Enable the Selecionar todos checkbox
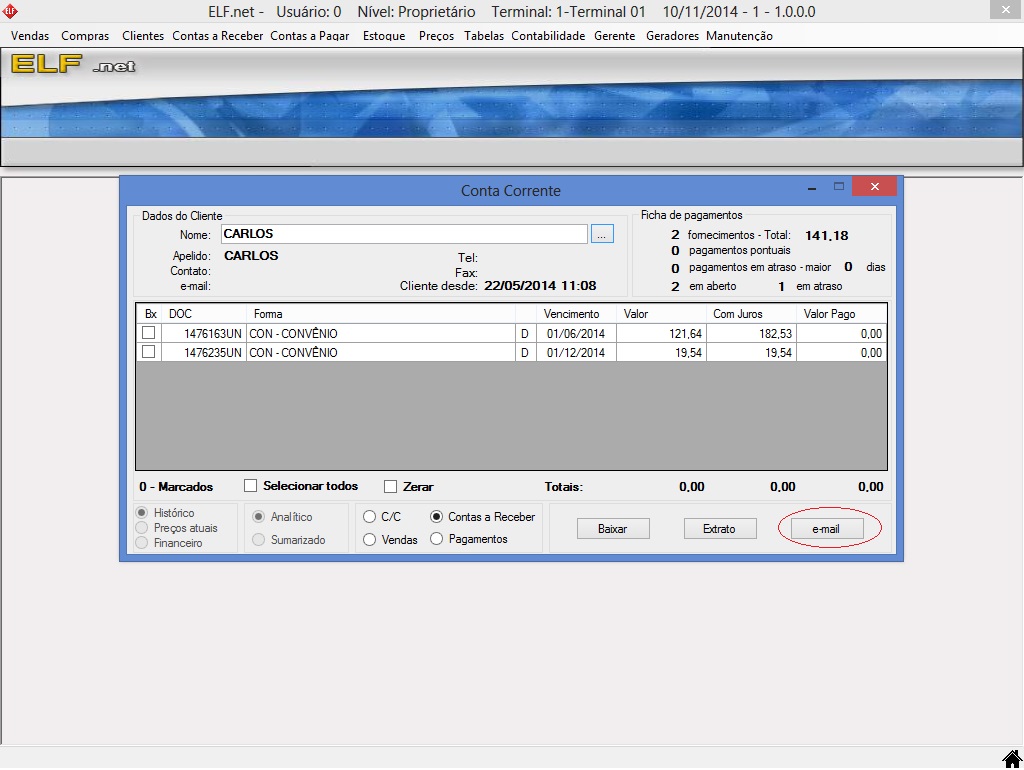The height and width of the screenshot is (770, 1024). click(x=250, y=486)
